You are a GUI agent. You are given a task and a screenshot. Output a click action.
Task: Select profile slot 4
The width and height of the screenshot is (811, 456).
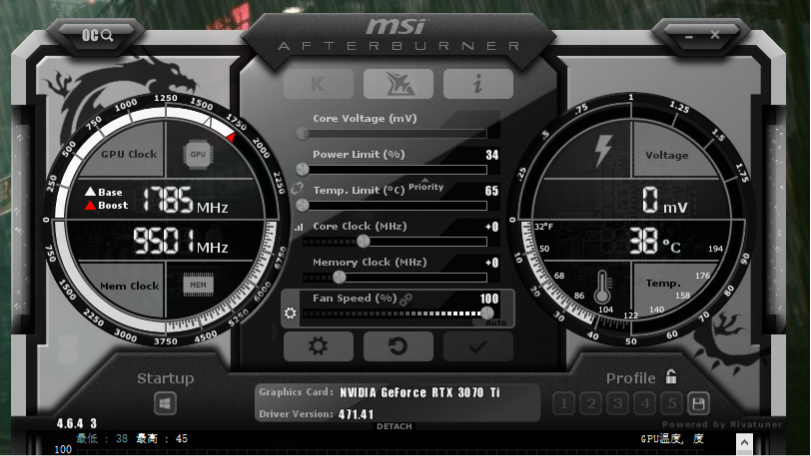pos(644,404)
